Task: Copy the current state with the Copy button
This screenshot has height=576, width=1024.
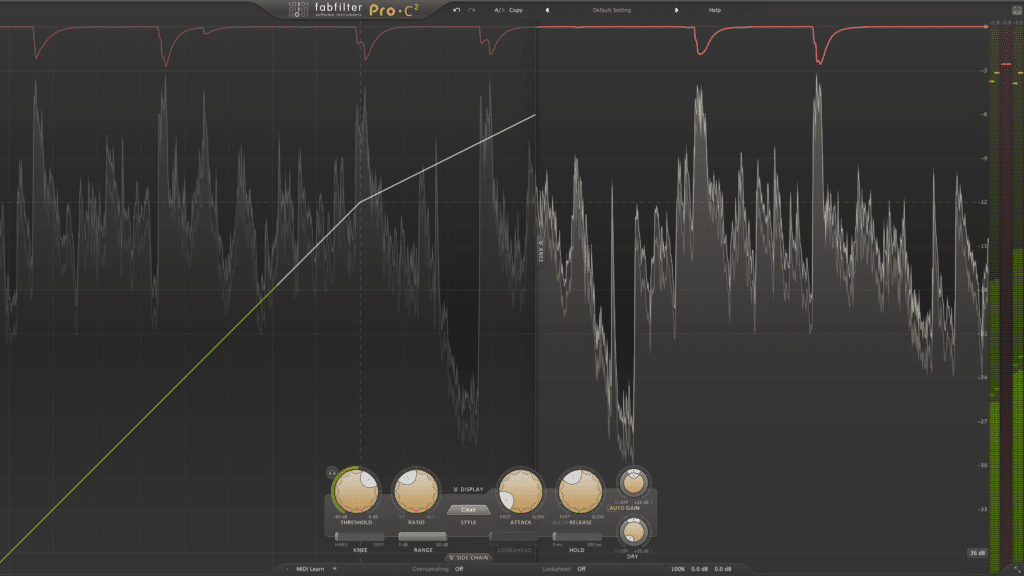Action: (516, 10)
